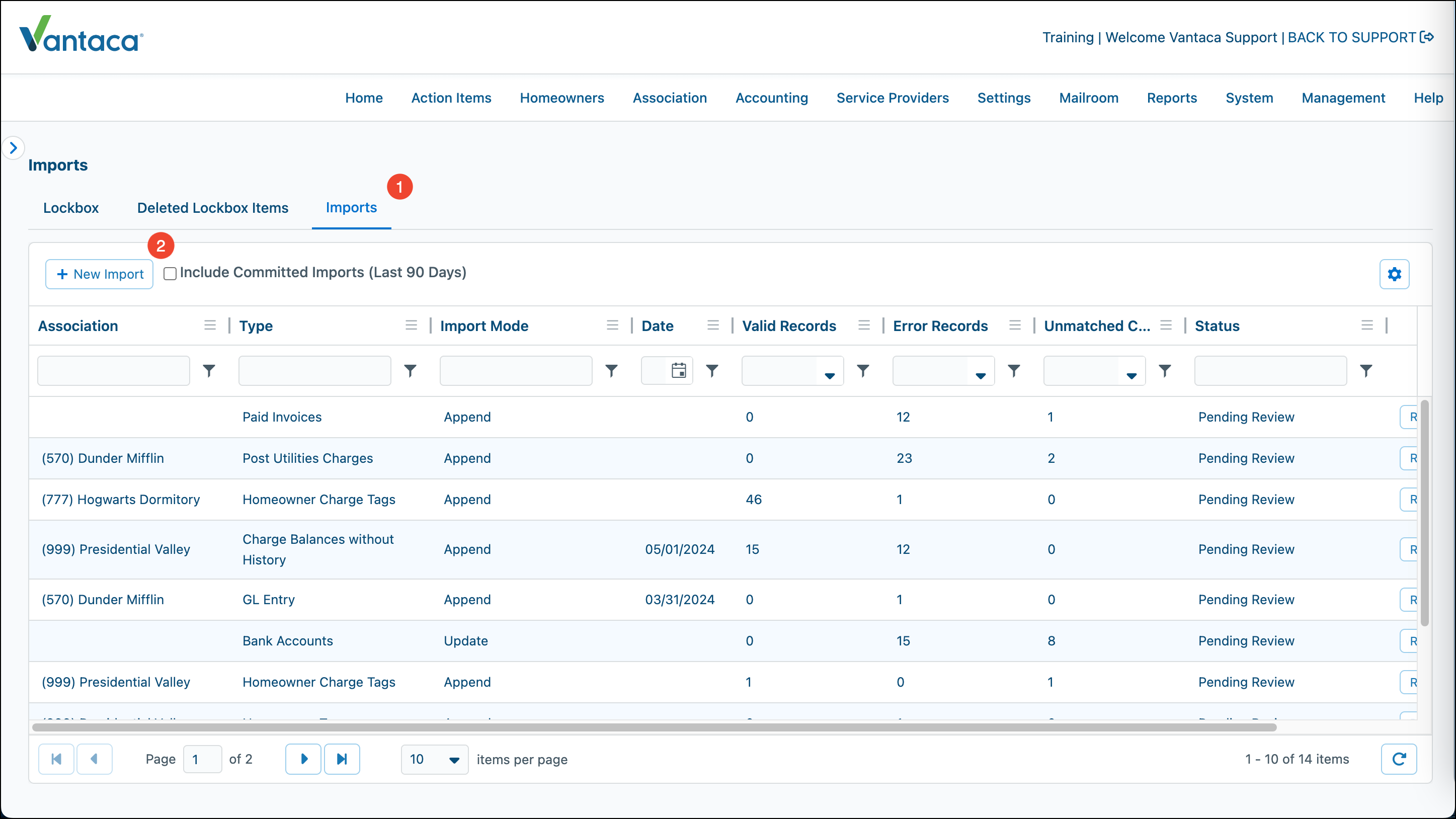The width and height of the screenshot is (1456, 819).
Task: Open the Action Items menu
Action: [x=451, y=98]
